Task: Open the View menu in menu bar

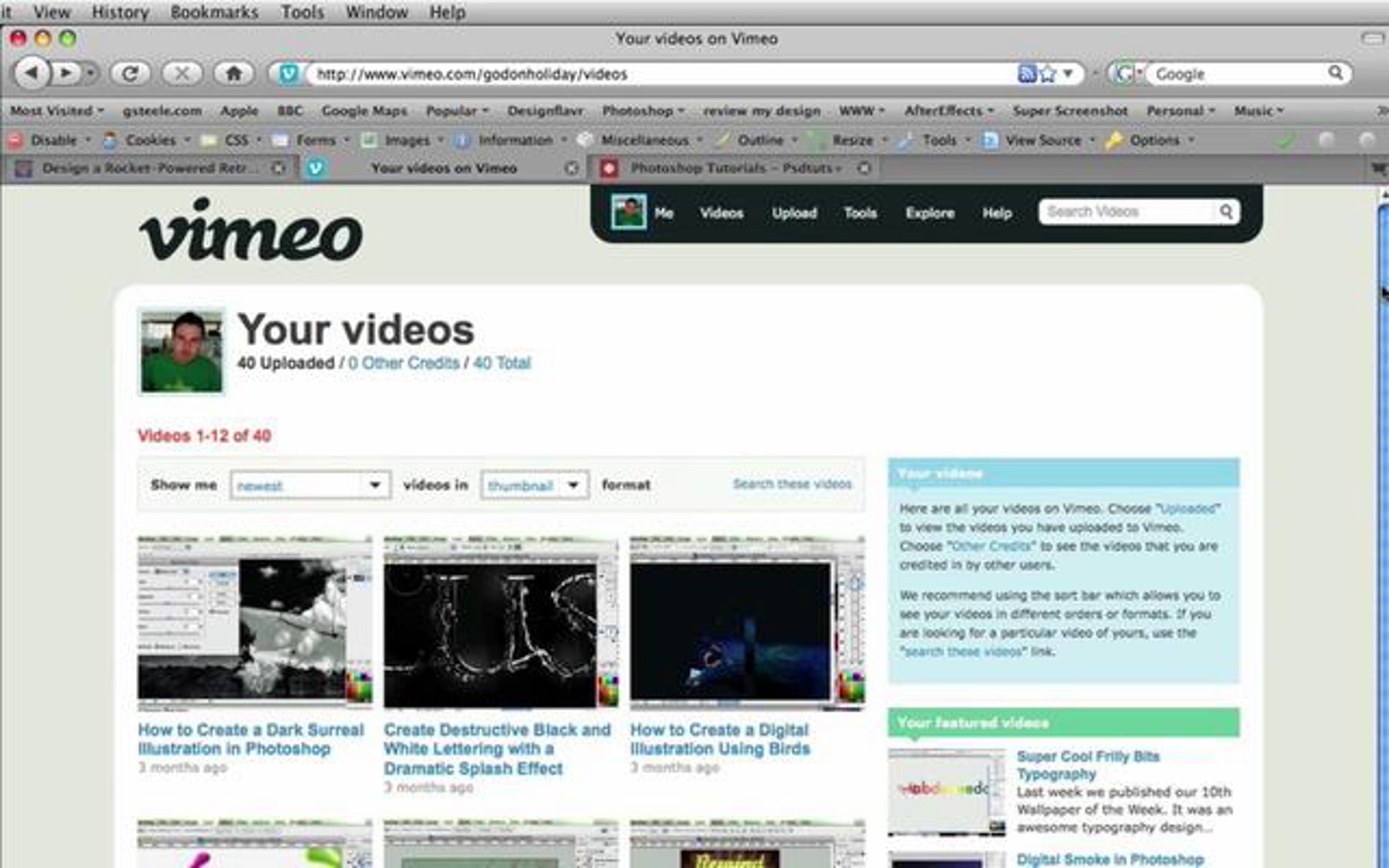Action: [x=52, y=12]
